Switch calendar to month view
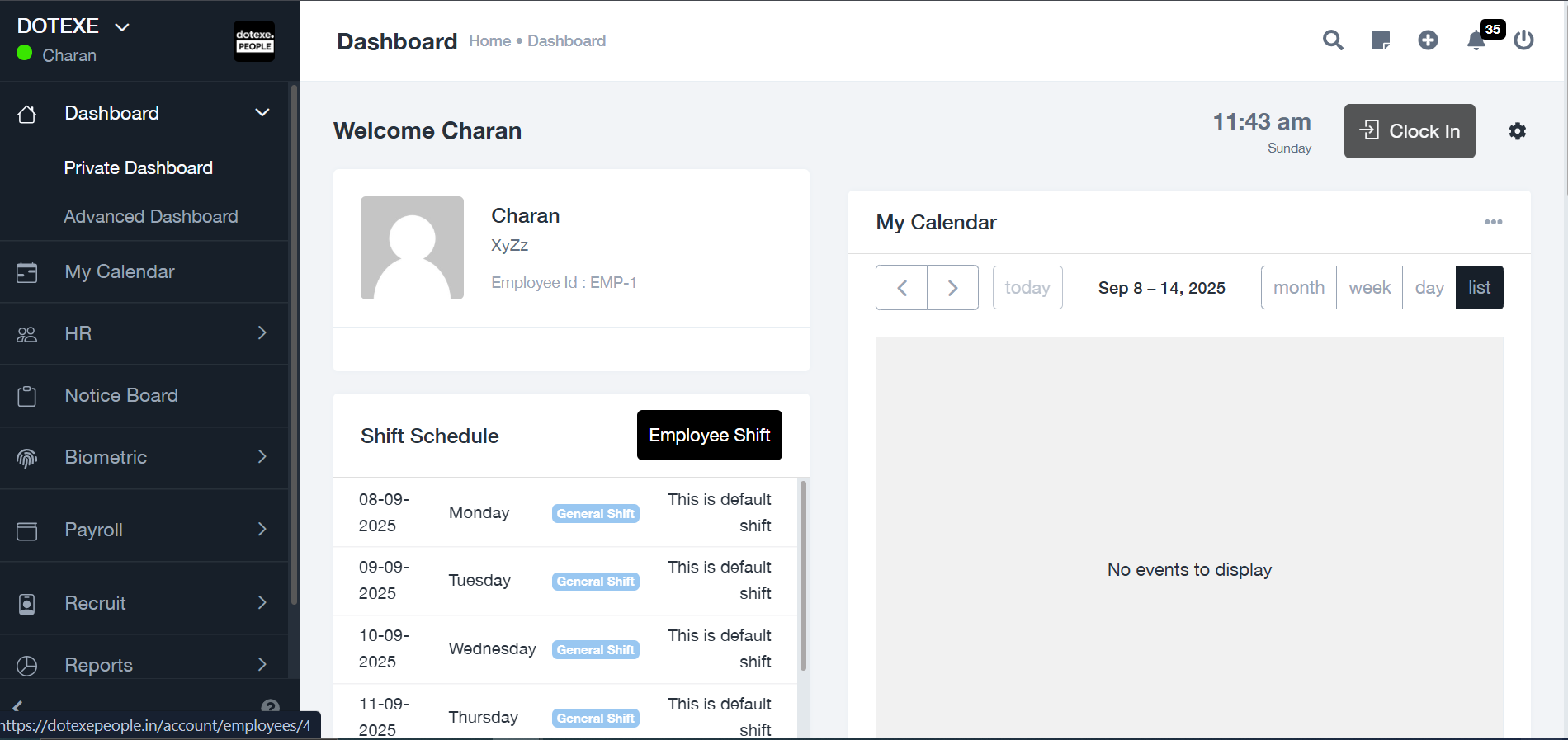 [1298, 288]
